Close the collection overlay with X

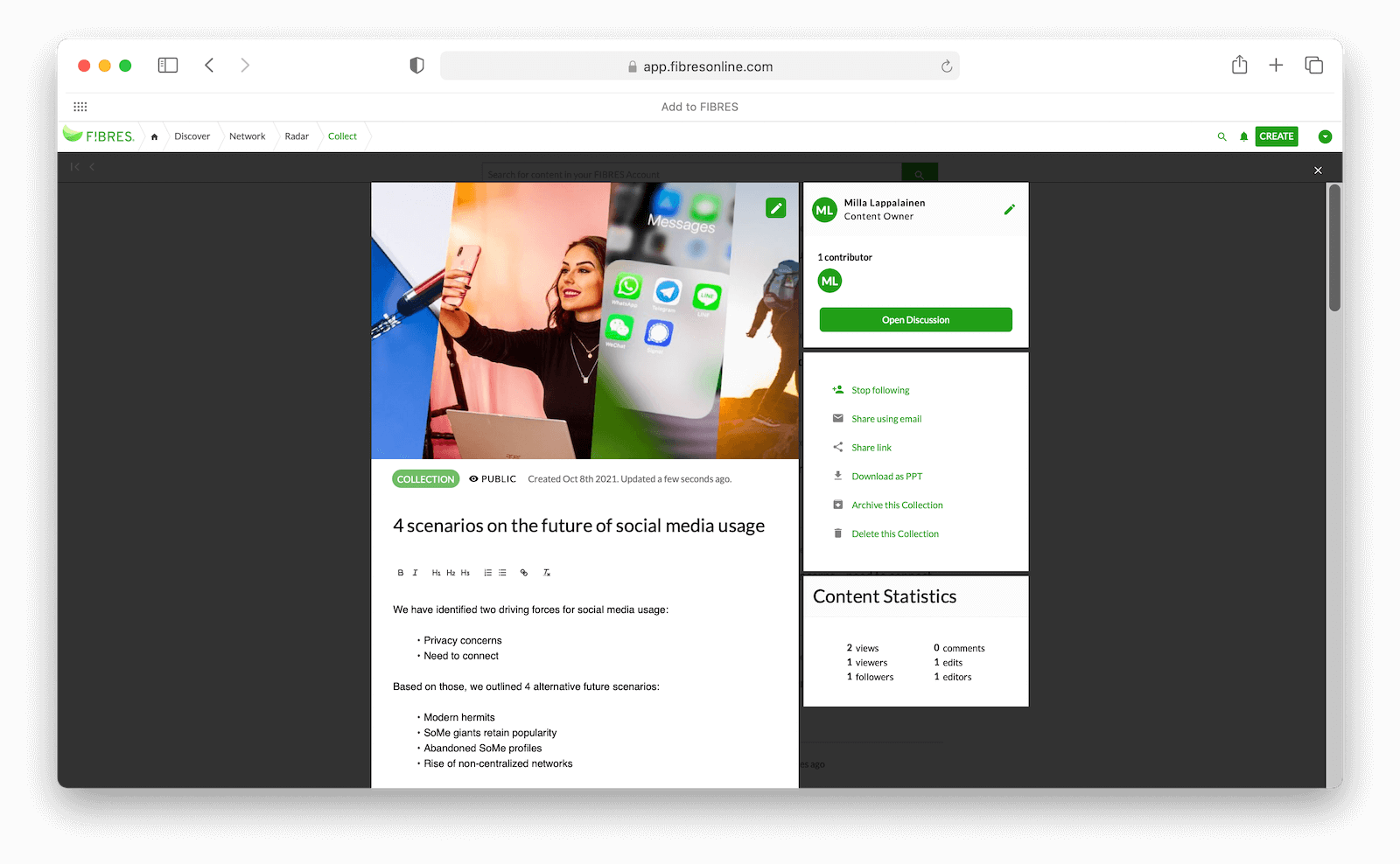click(1318, 171)
